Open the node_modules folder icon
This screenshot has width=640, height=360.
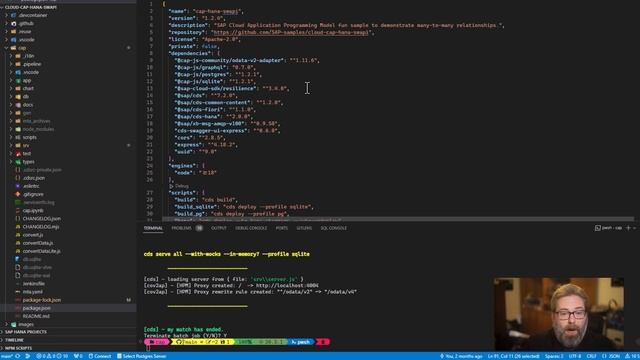click(x=18, y=129)
